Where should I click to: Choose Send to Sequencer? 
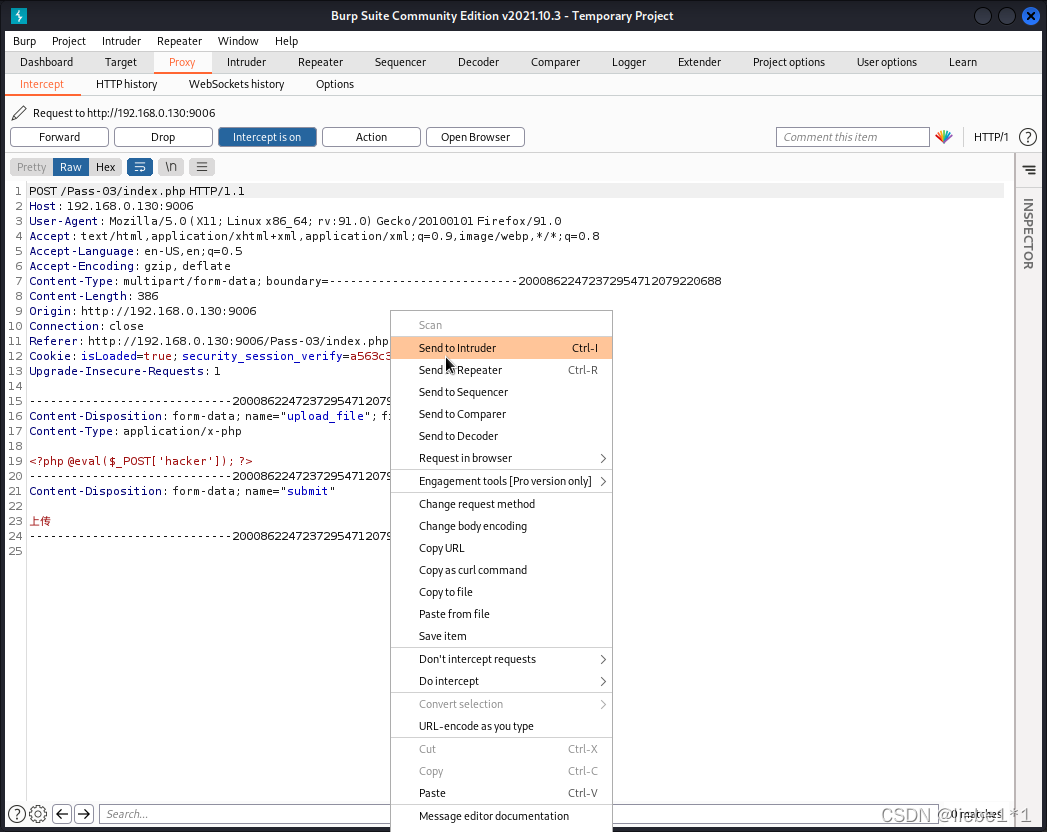point(501,392)
